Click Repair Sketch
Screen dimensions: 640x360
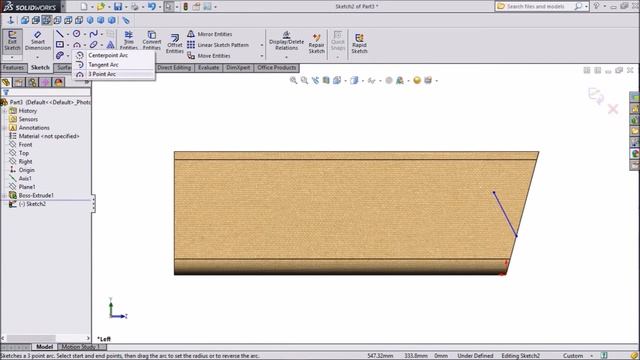coord(316,43)
